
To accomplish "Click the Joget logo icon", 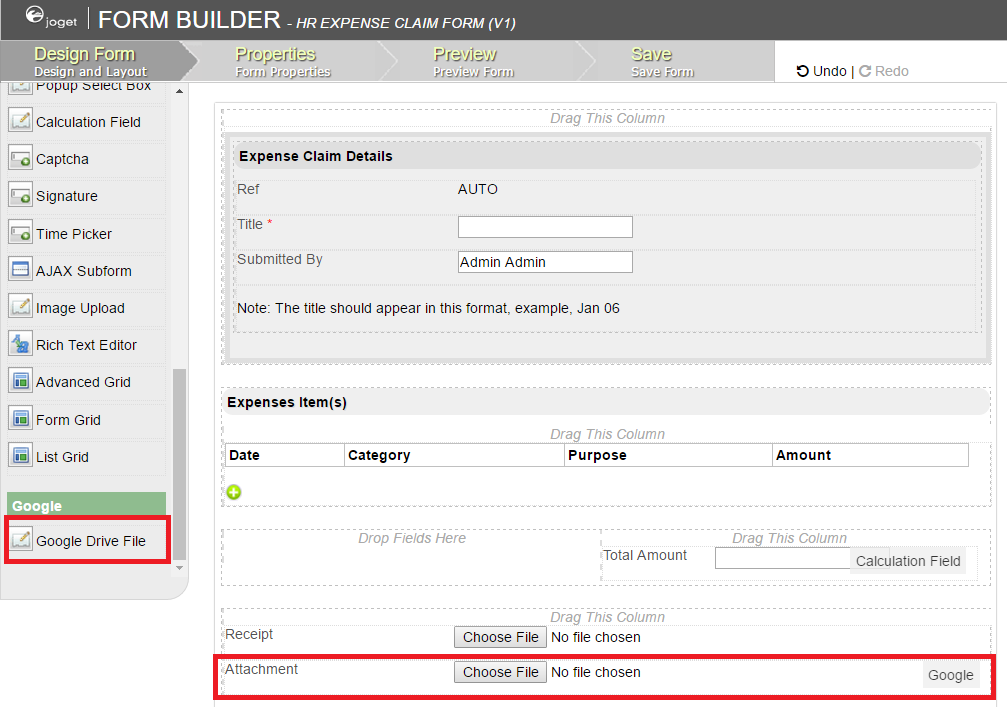I will [35, 15].
